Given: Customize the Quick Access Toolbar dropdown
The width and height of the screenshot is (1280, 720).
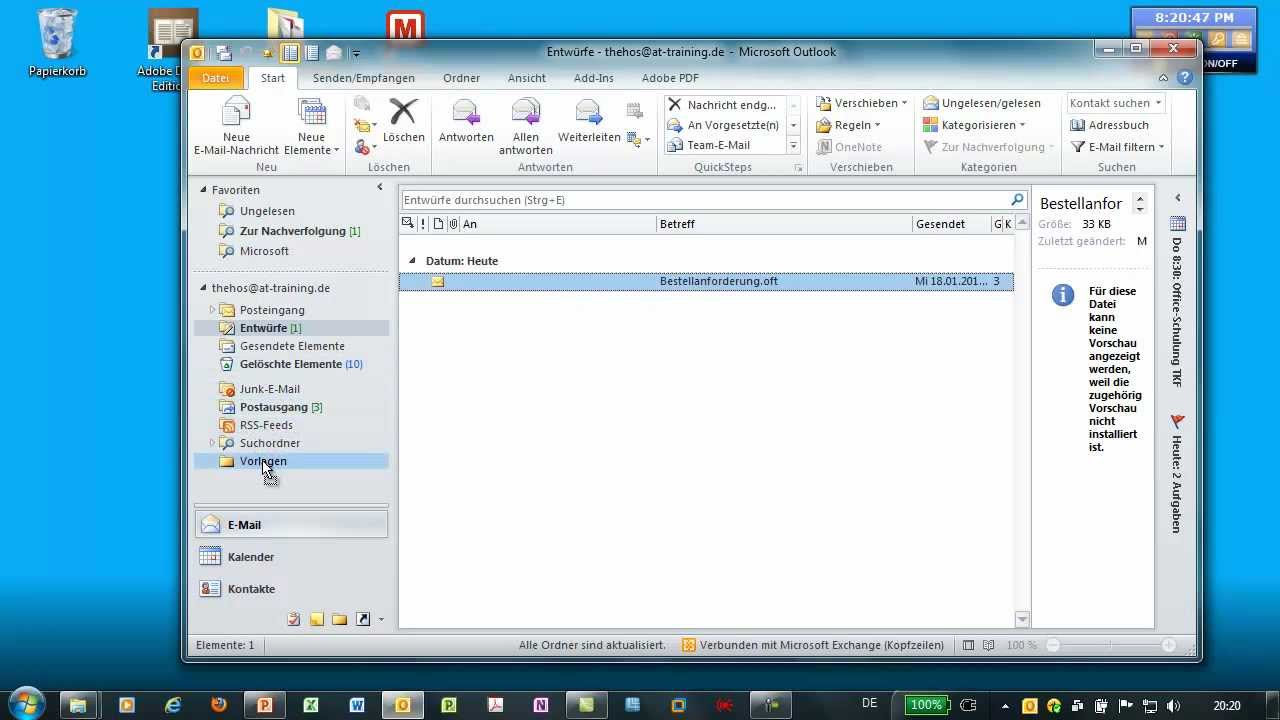Looking at the screenshot, I should click(356, 54).
